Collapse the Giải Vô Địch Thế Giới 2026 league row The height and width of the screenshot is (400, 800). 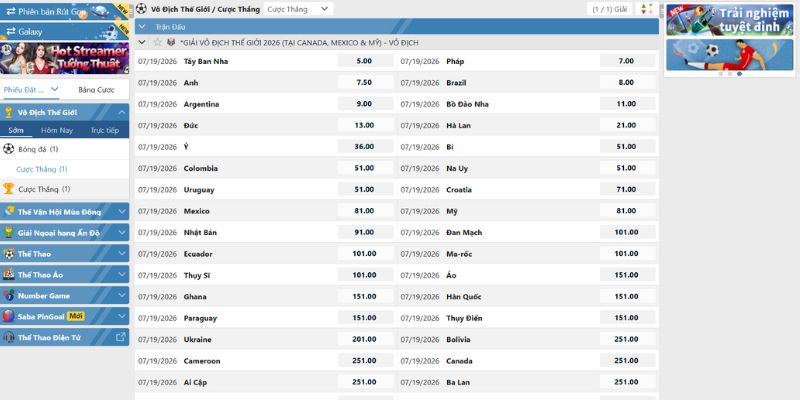coord(142,42)
